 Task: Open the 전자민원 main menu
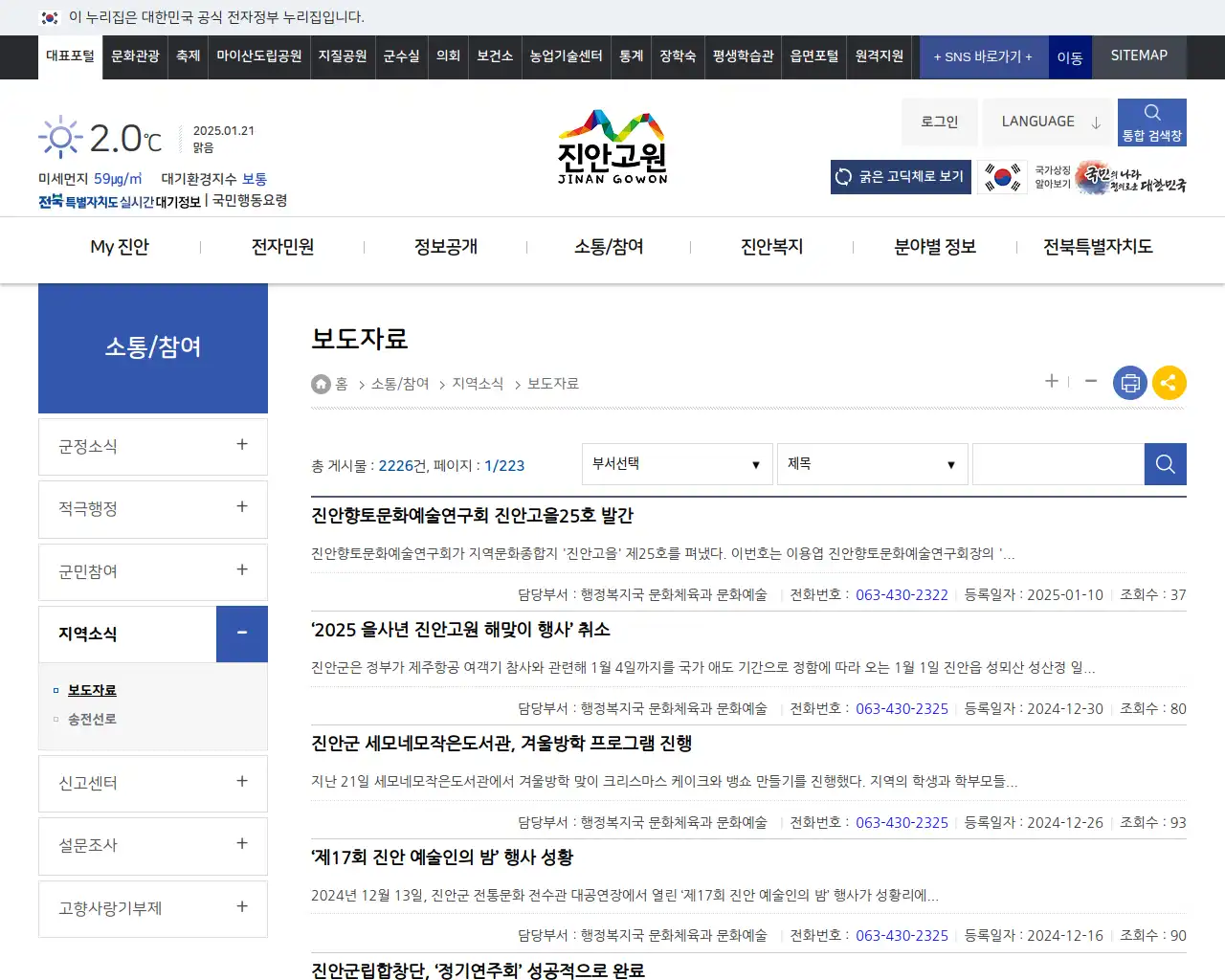tap(281, 246)
